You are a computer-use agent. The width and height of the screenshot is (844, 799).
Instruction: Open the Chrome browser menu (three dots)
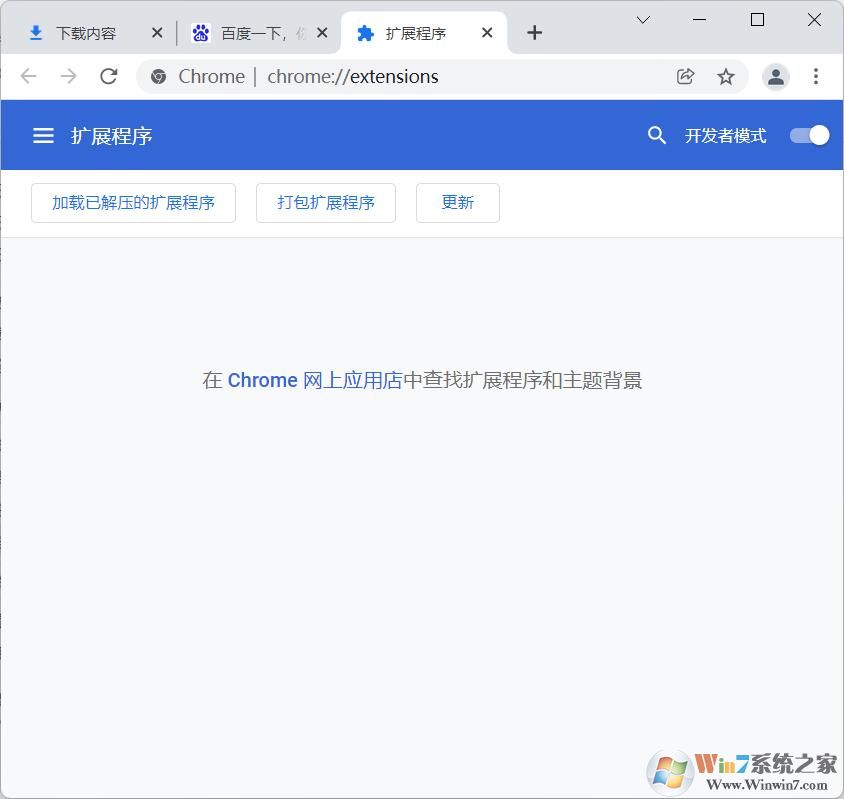(816, 76)
